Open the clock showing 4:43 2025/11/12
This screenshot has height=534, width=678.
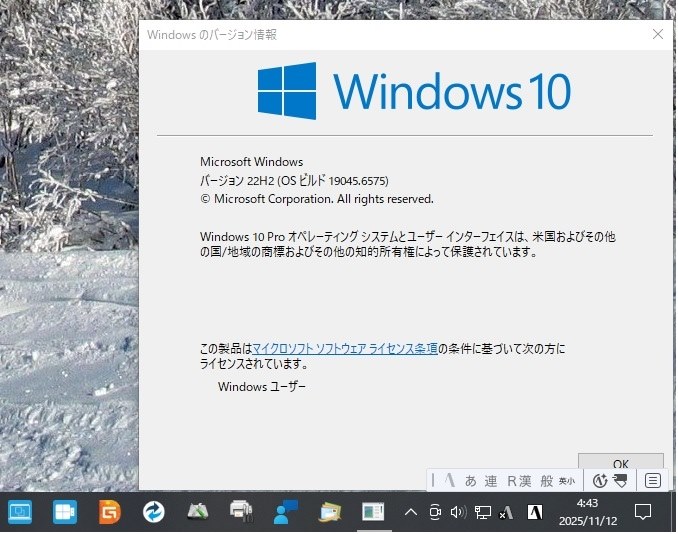coord(588,512)
